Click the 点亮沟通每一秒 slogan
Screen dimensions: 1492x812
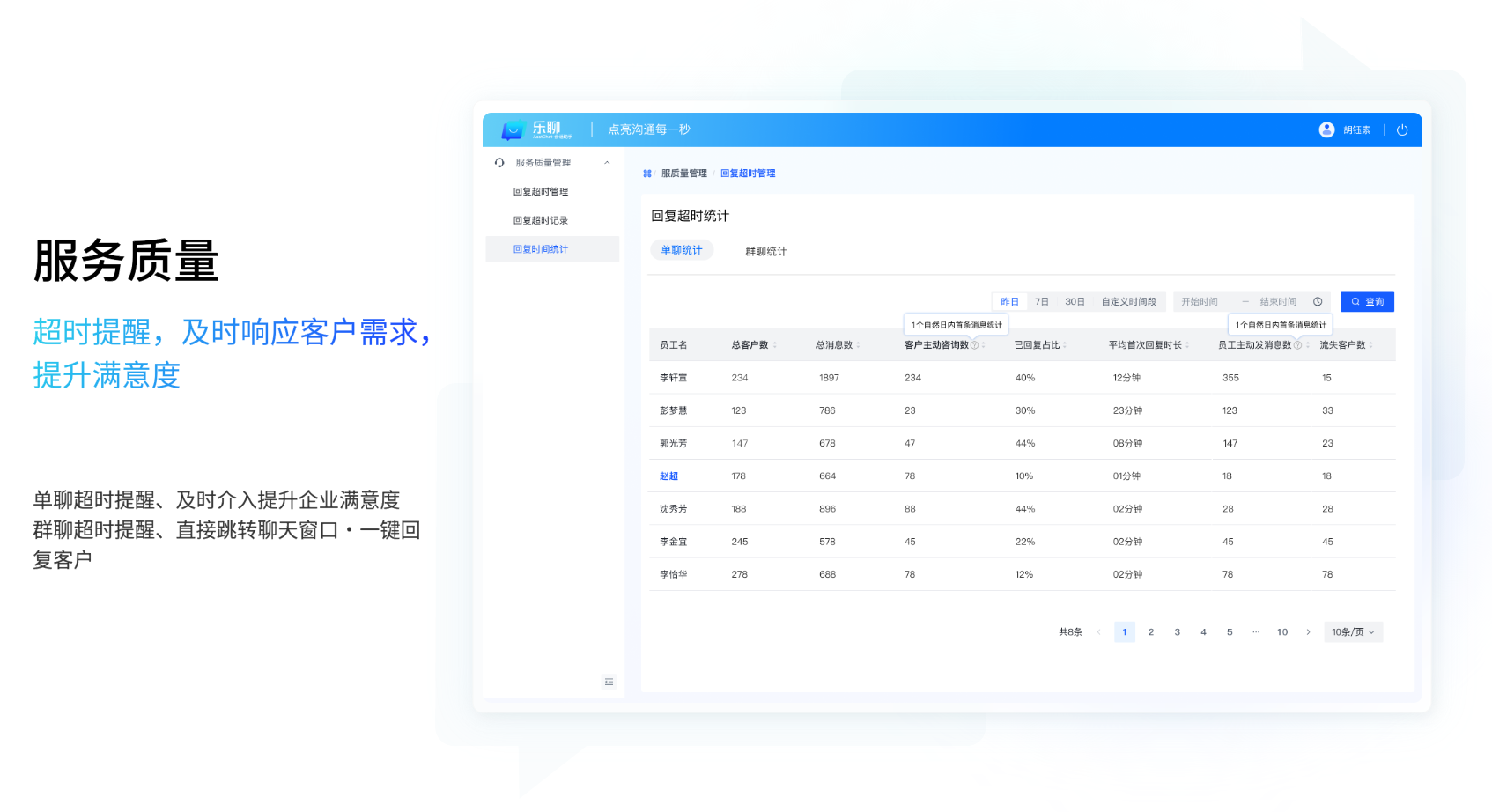(x=649, y=129)
